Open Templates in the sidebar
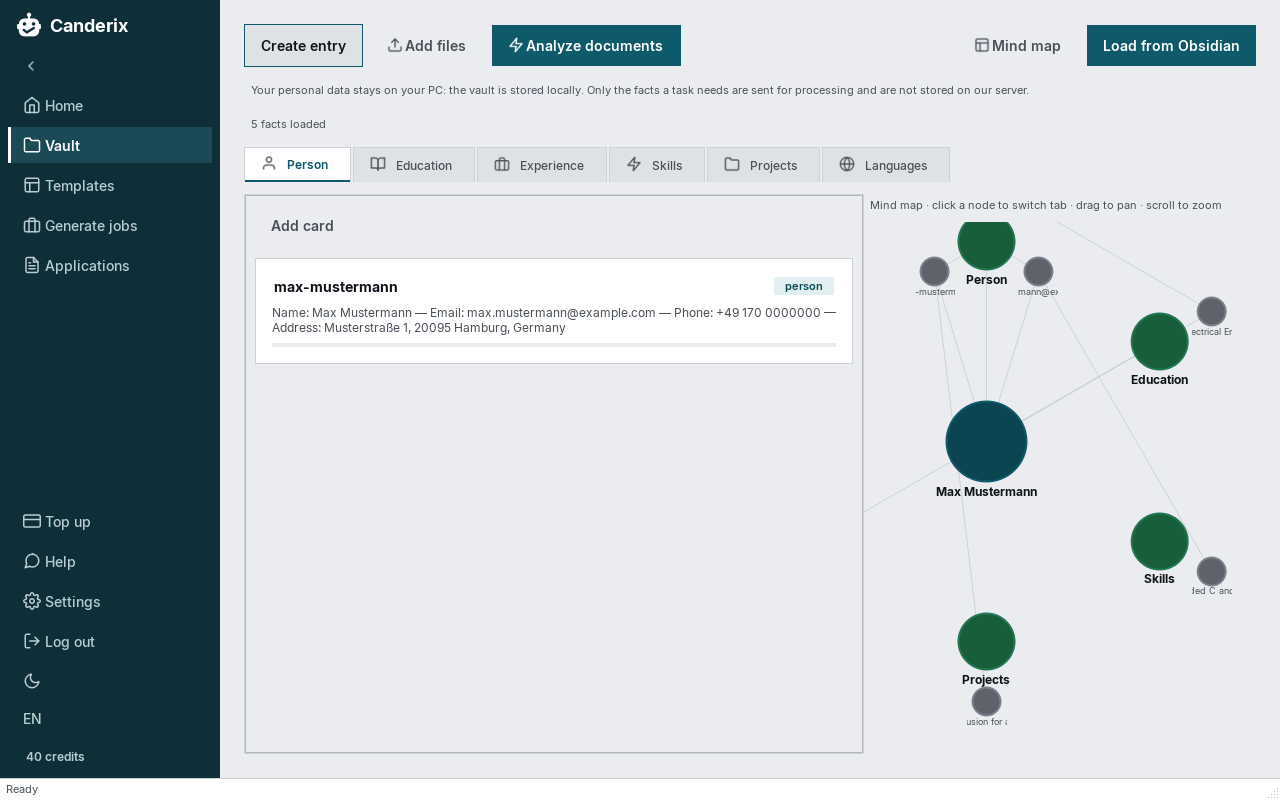The image size is (1280, 800). tap(110, 185)
